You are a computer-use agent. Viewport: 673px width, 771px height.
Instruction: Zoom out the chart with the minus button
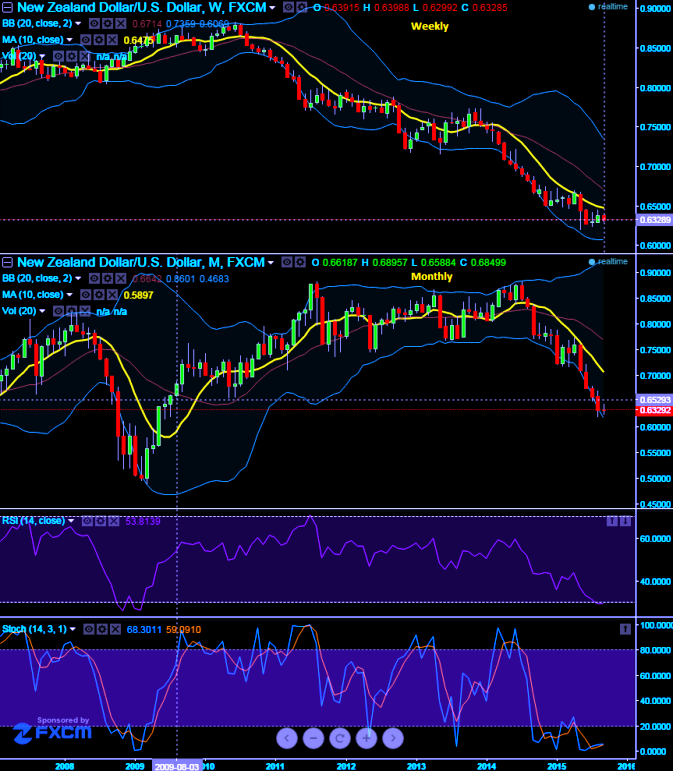(314, 738)
